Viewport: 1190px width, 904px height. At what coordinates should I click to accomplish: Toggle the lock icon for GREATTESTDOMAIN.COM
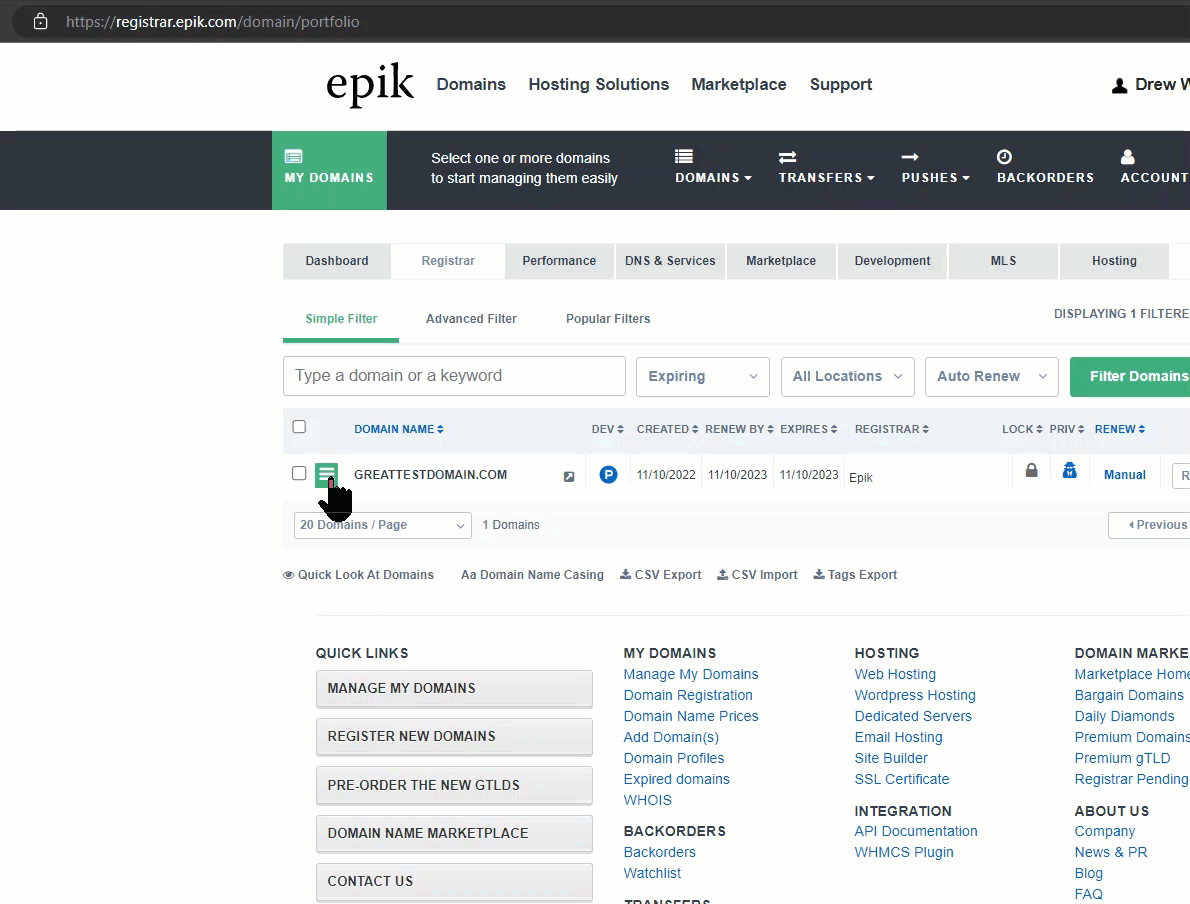[1031, 471]
